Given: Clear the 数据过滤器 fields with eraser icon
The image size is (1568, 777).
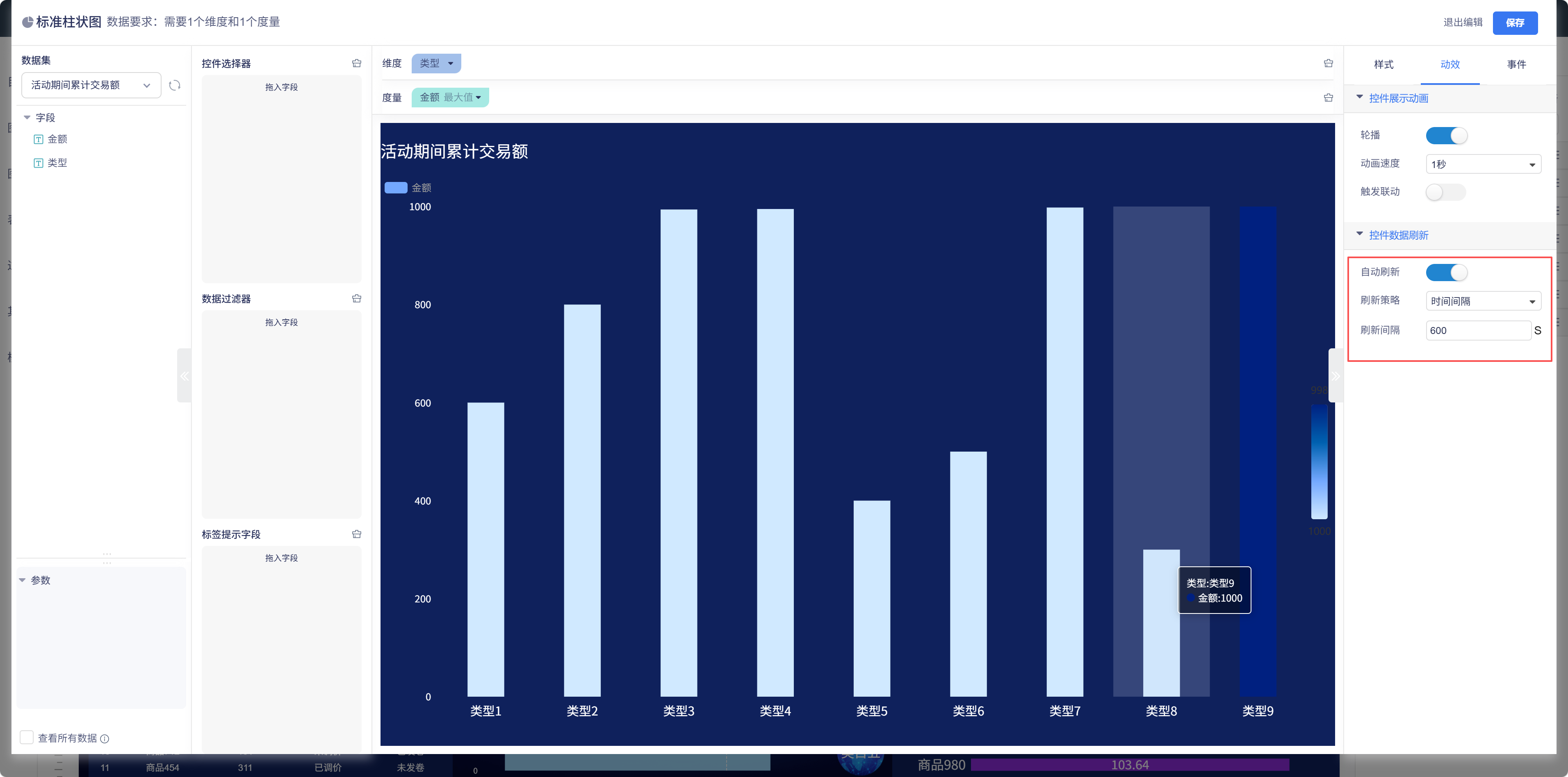Looking at the screenshot, I should 357,298.
